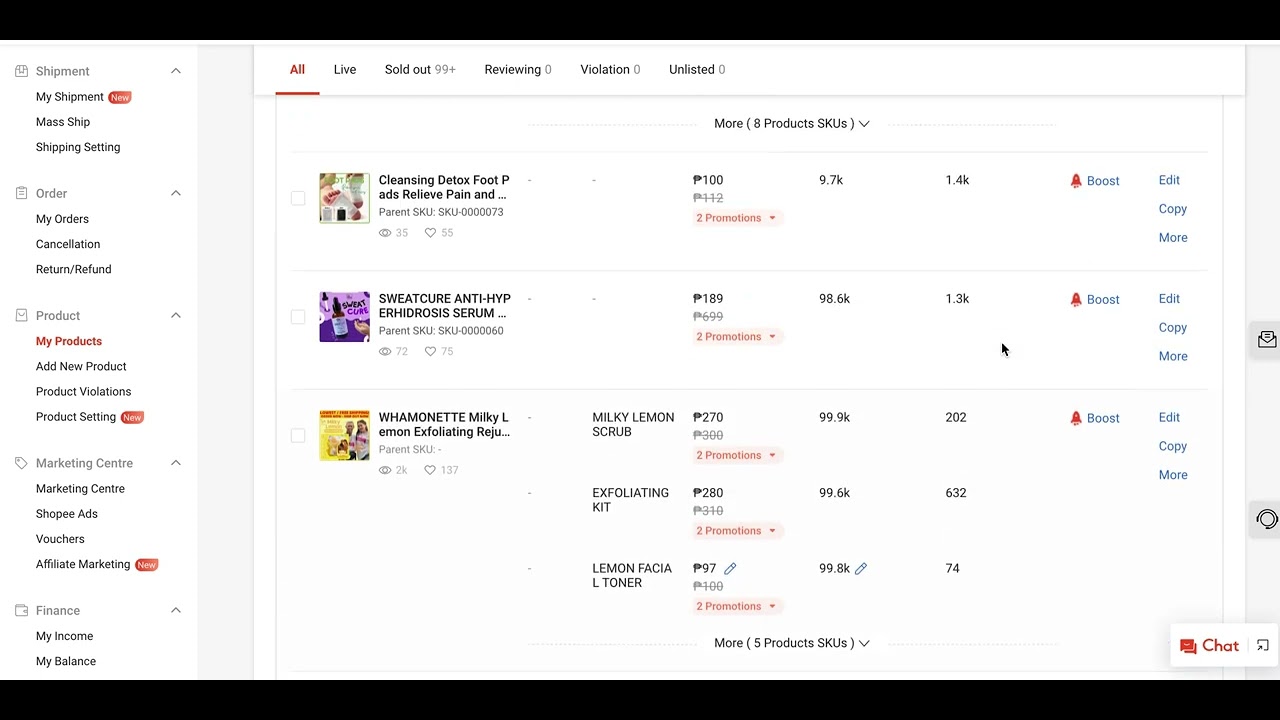Open 2 Promotions dropdown under ₱97 price
Viewport: 1280px width, 720px height.
point(736,606)
